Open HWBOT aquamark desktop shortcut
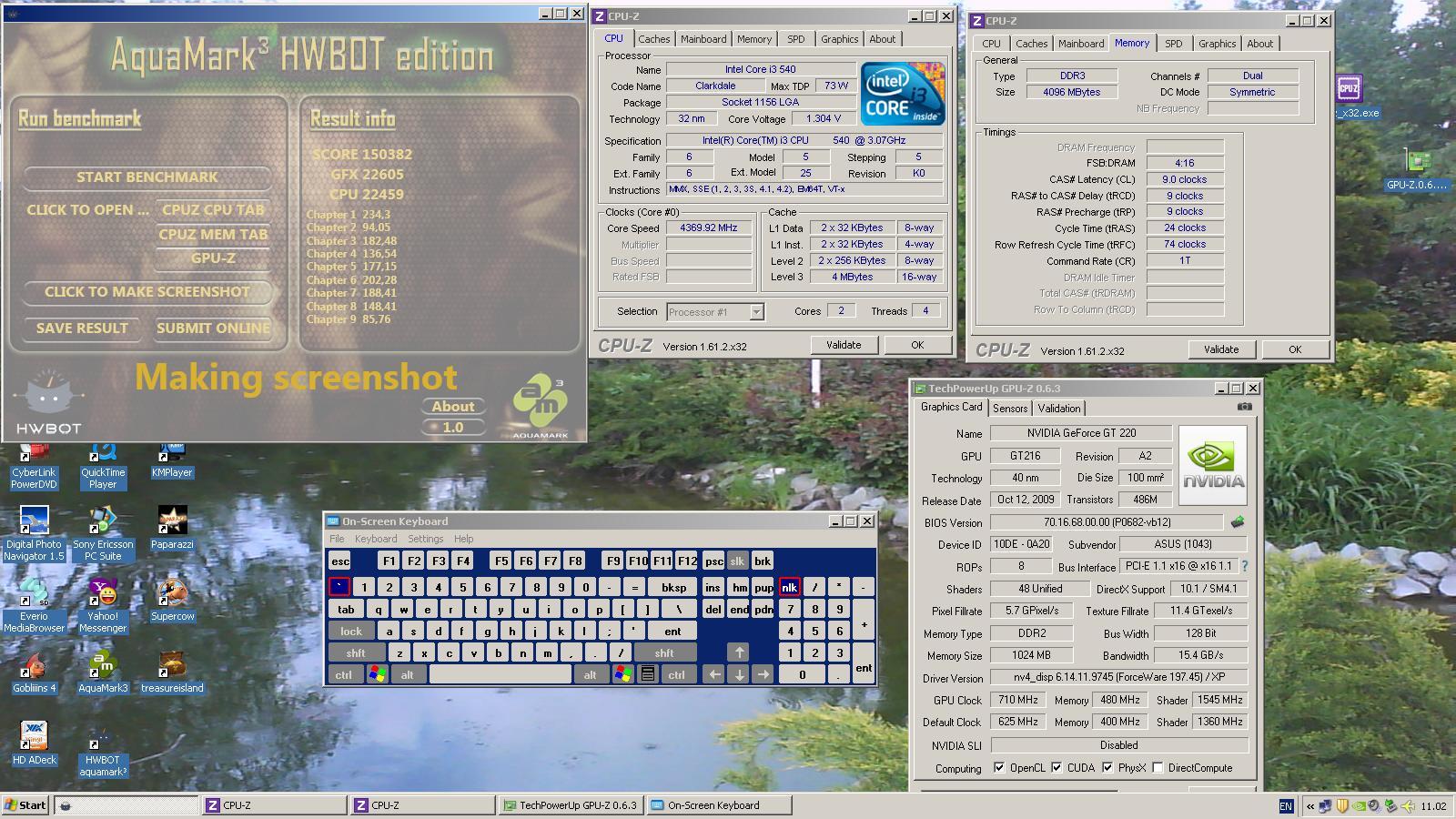The image size is (1456, 819). pos(103,751)
